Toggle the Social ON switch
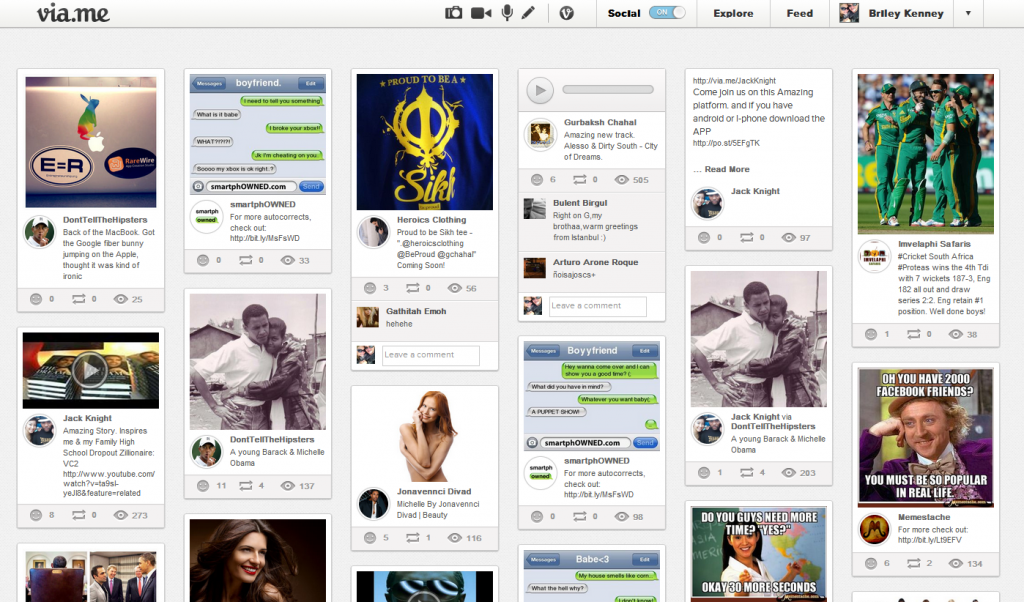 coord(667,13)
